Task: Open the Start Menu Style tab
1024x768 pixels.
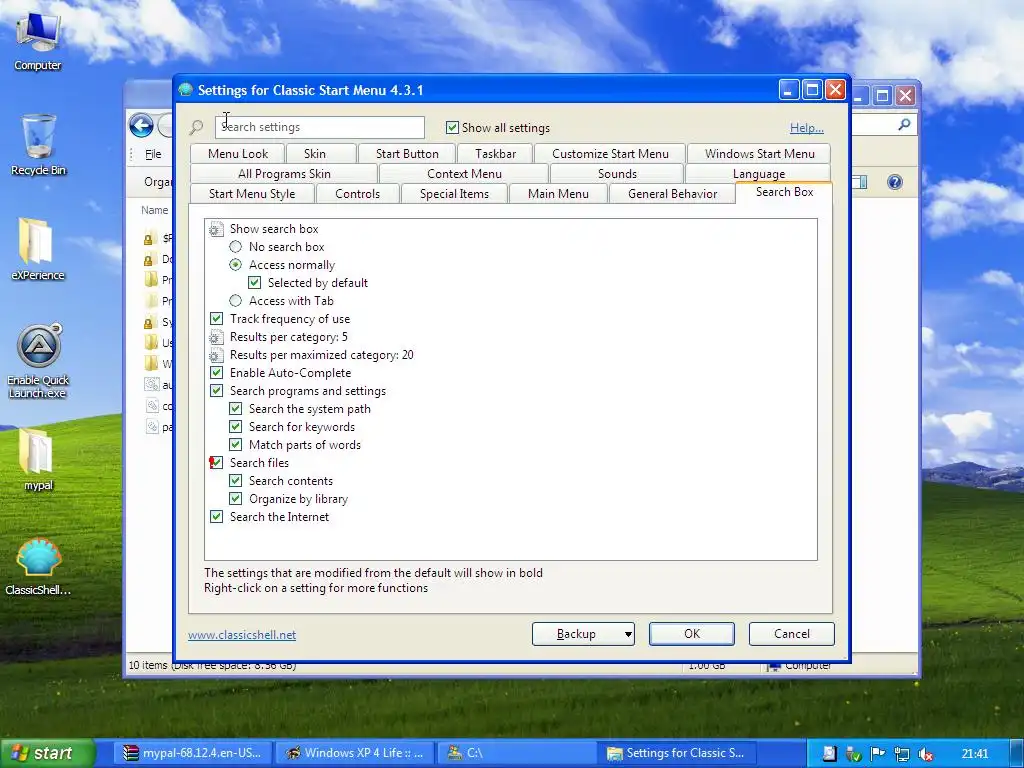Action: point(252,194)
